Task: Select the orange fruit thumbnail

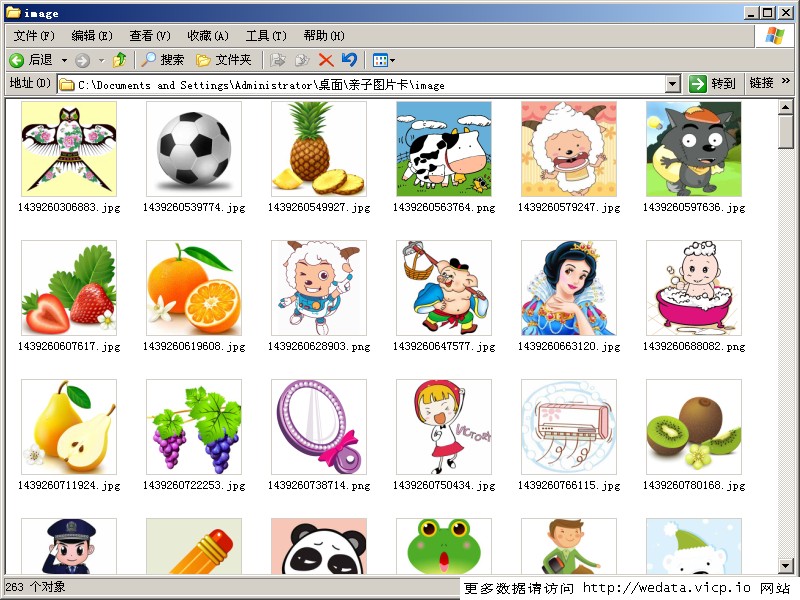Action: point(194,288)
